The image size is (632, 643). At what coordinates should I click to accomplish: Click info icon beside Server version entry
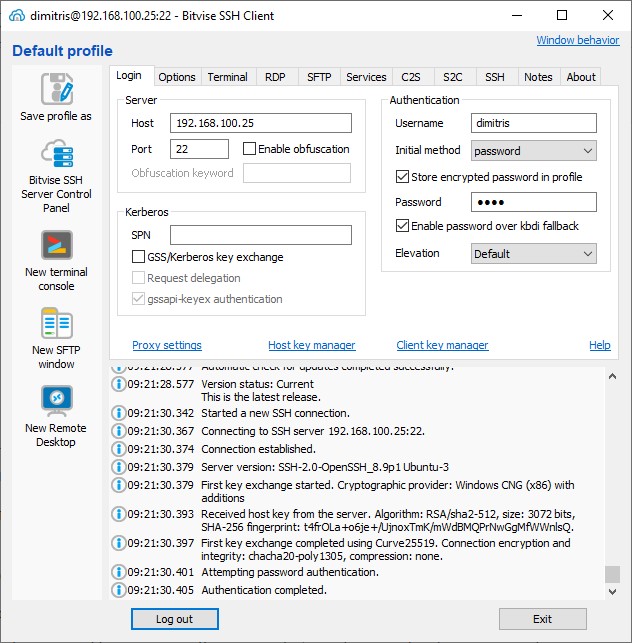click(119, 467)
